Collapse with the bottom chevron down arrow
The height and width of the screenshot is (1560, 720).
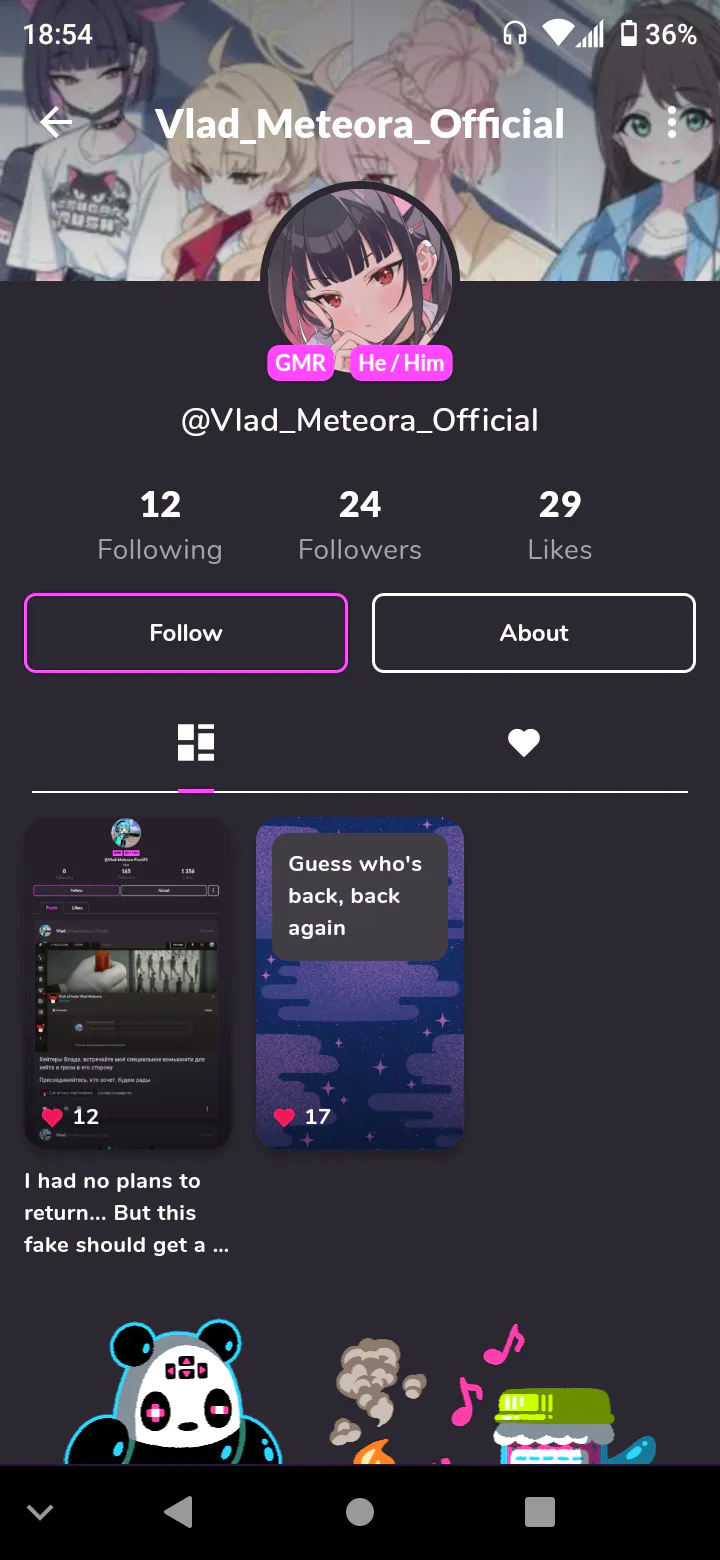coord(40,1512)
